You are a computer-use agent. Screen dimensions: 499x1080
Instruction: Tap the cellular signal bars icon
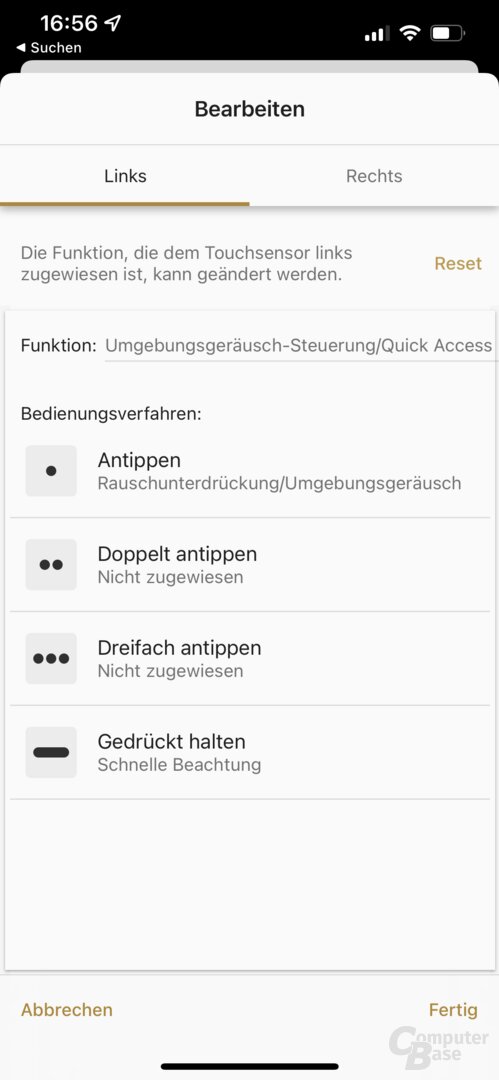(377, 33)
